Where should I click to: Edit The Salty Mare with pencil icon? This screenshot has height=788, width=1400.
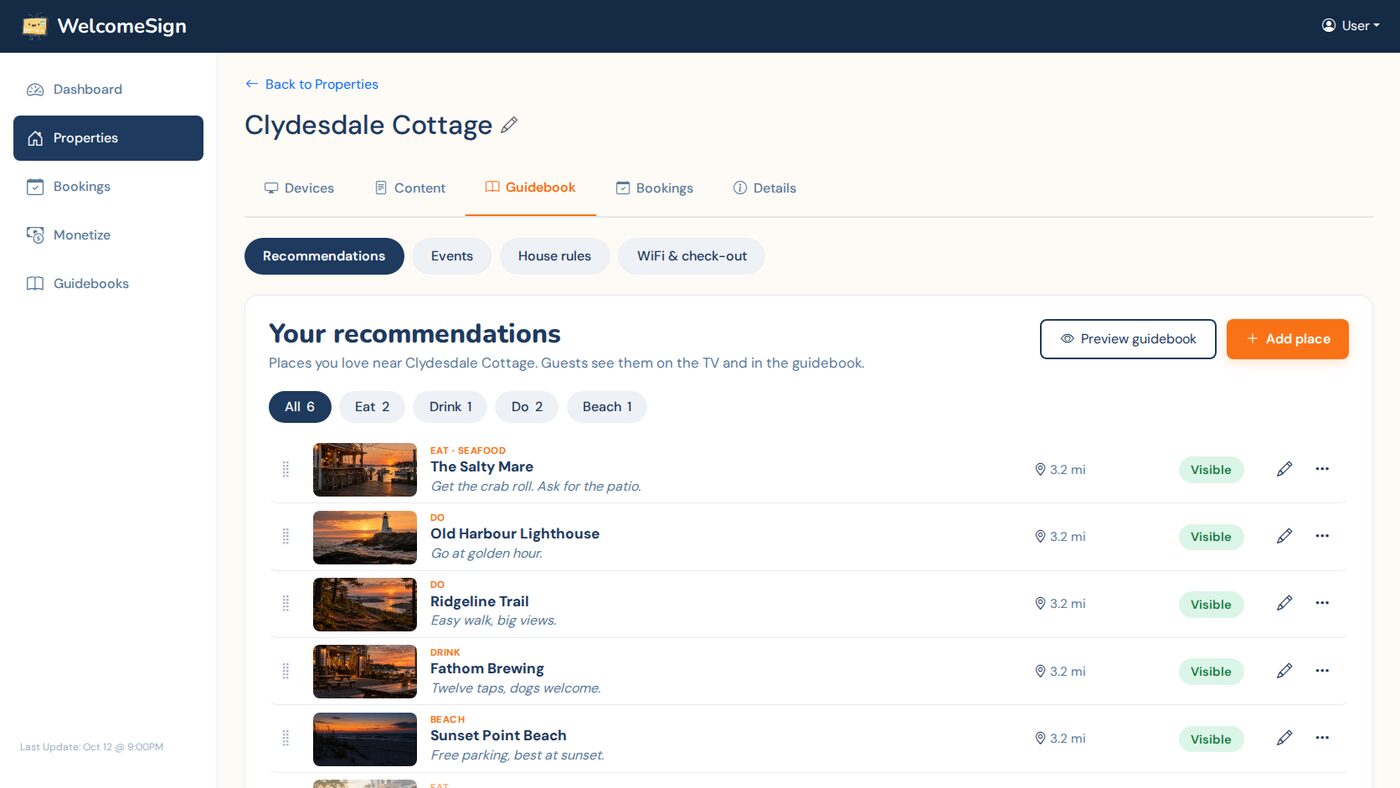1285,469
